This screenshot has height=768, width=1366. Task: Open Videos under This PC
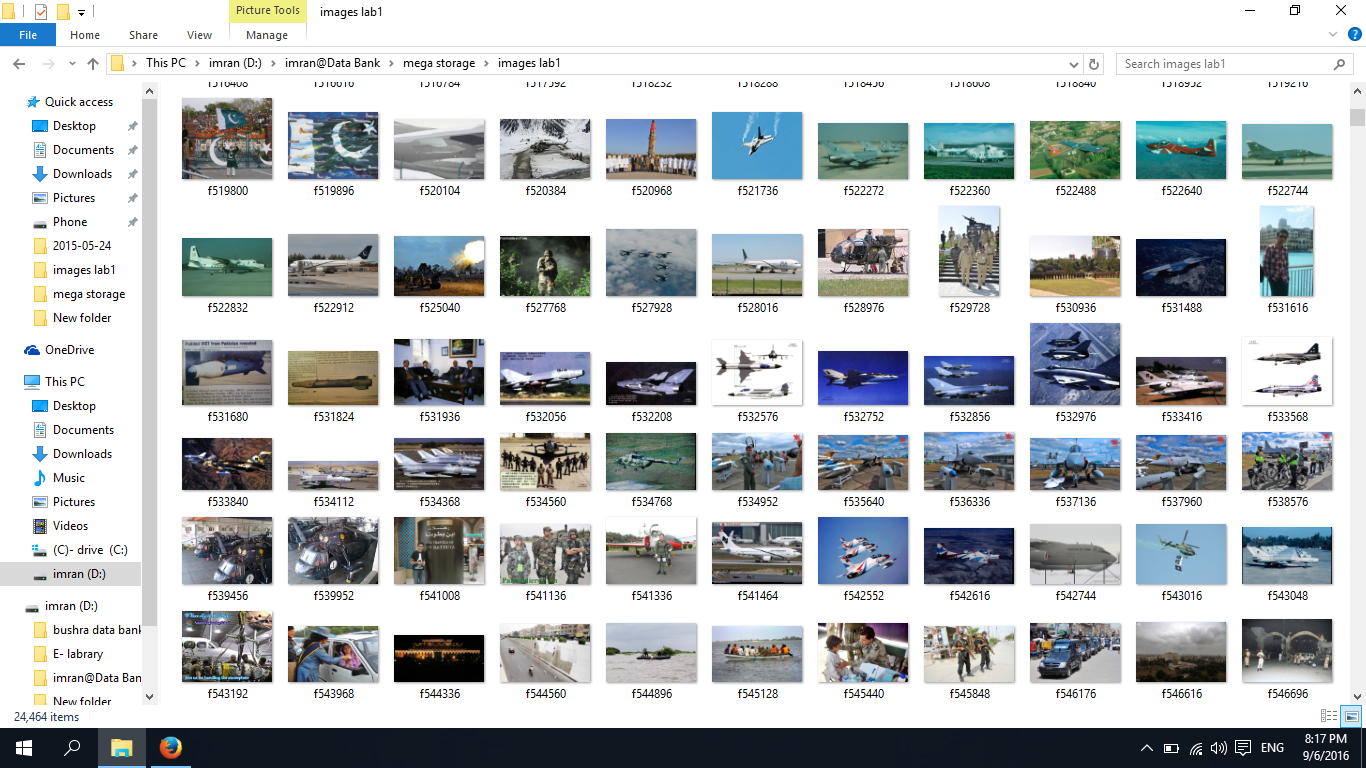point(71,526)
